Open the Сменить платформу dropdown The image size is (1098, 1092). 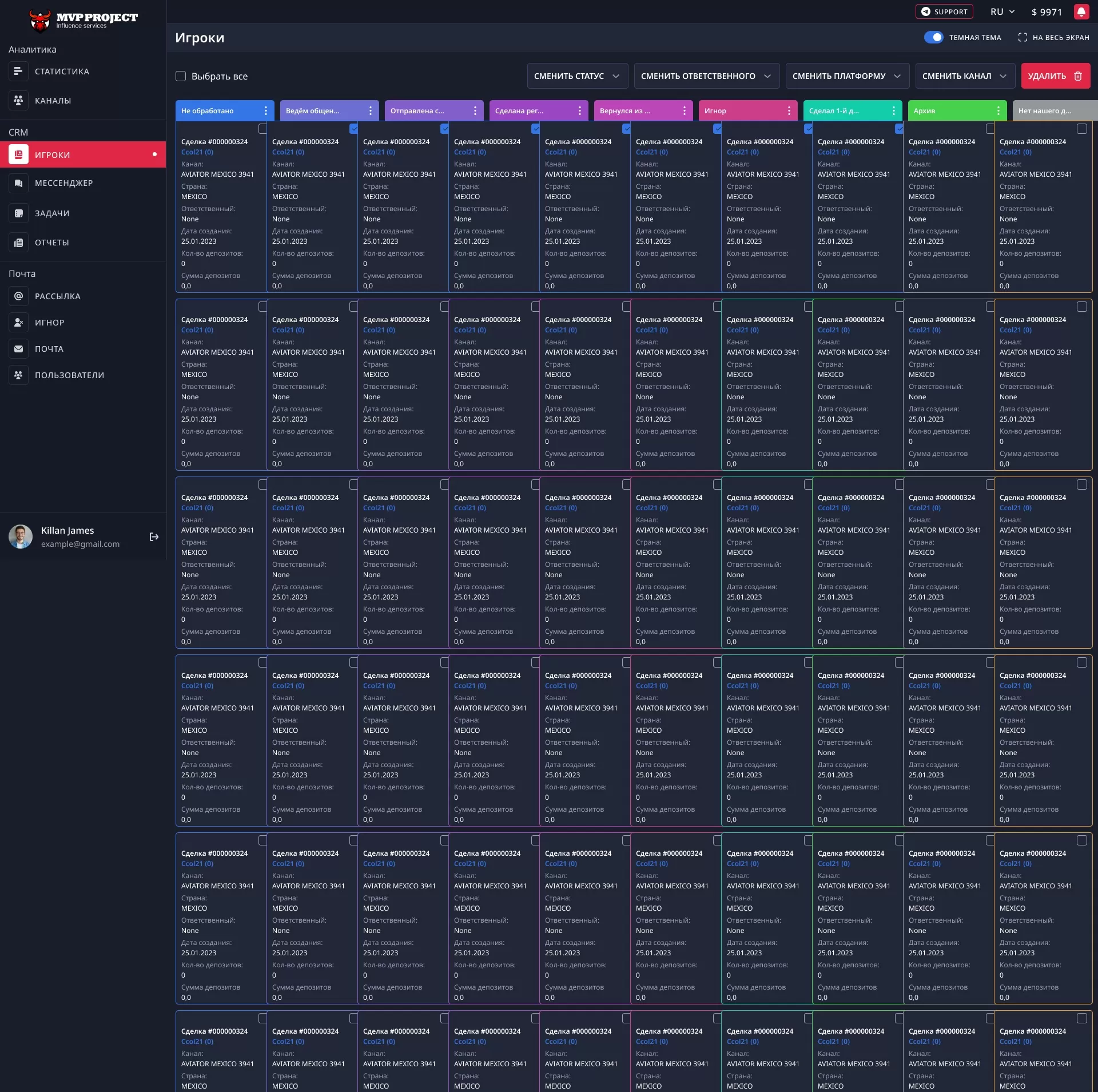coord(847,76)
